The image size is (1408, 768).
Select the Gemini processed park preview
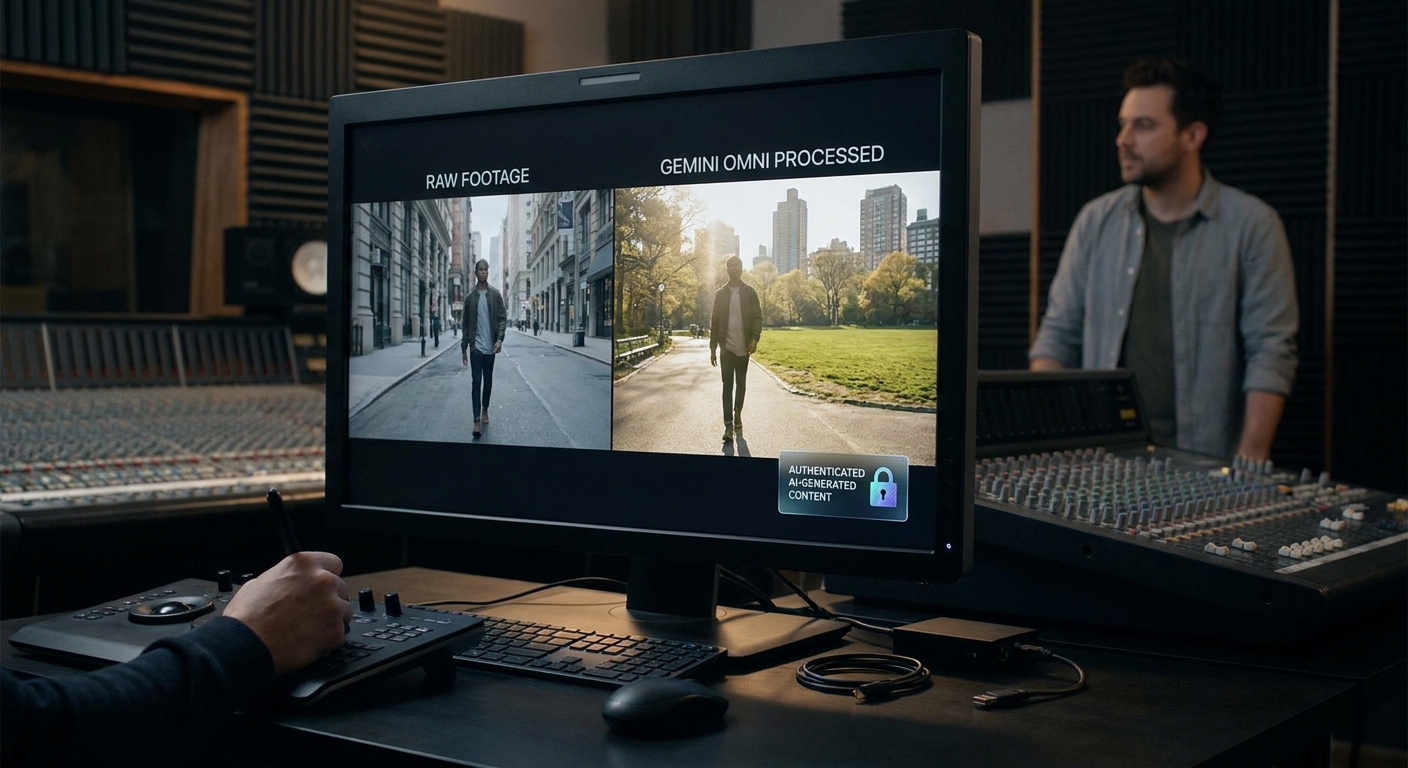pos(776,318)
